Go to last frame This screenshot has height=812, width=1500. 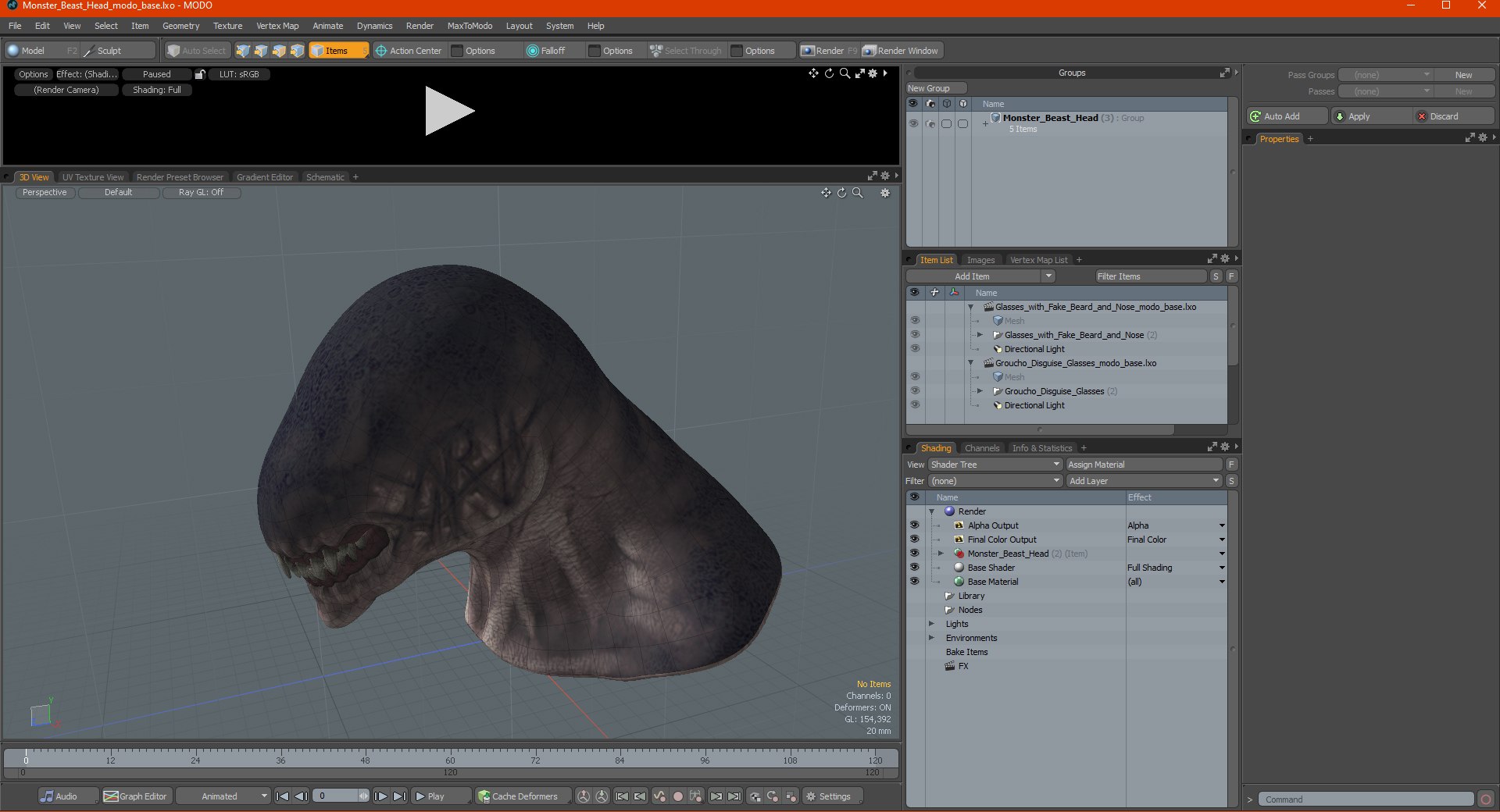(399, 796)
